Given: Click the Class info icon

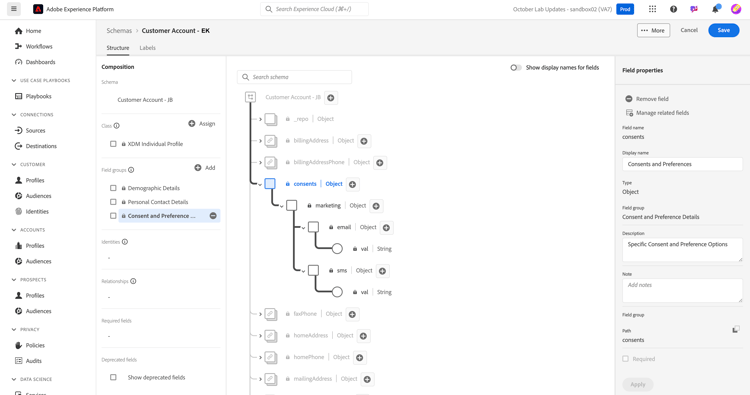Looking at the screenshot, I should point(116,126).
